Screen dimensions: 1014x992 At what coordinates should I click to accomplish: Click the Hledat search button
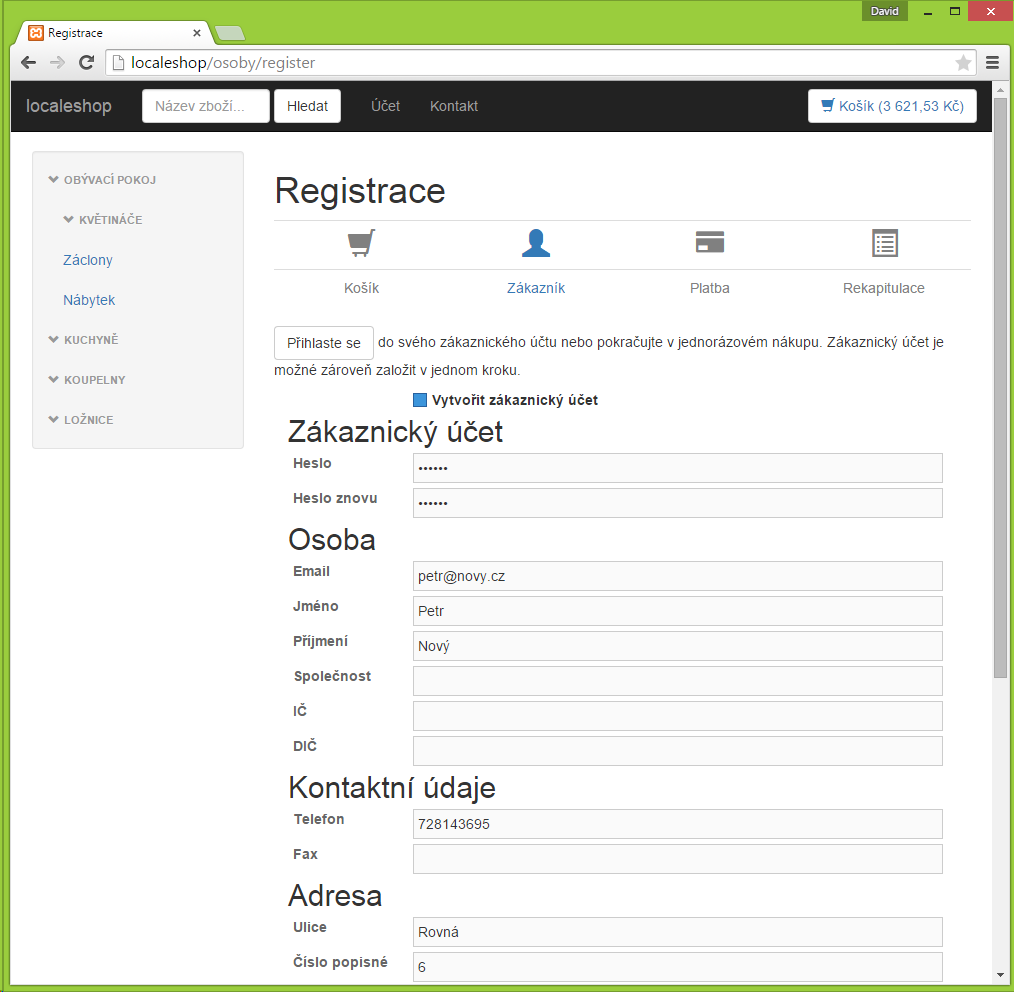[308, 106]
